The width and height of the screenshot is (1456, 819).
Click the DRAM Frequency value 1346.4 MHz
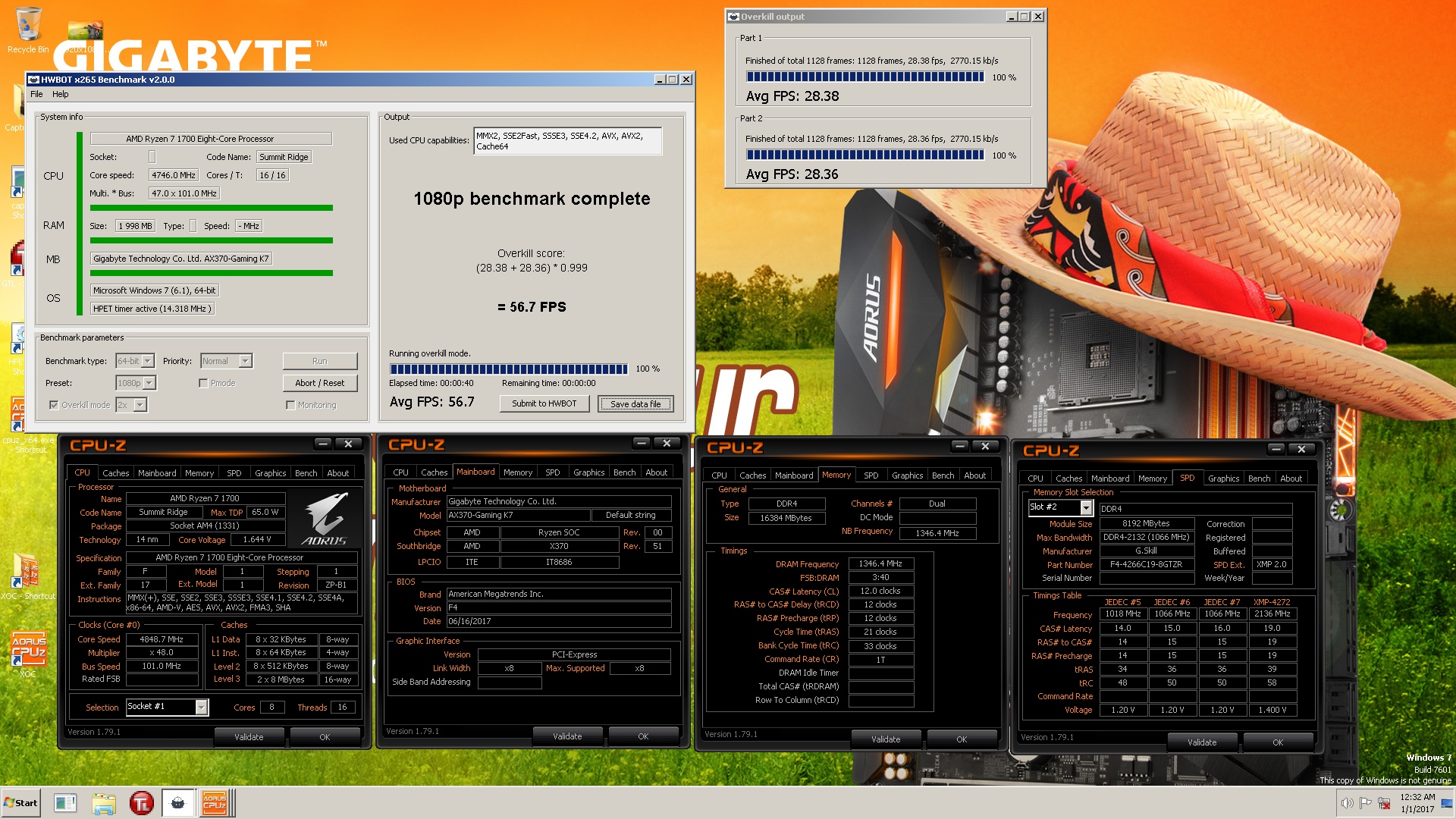(x=880, y=564)
